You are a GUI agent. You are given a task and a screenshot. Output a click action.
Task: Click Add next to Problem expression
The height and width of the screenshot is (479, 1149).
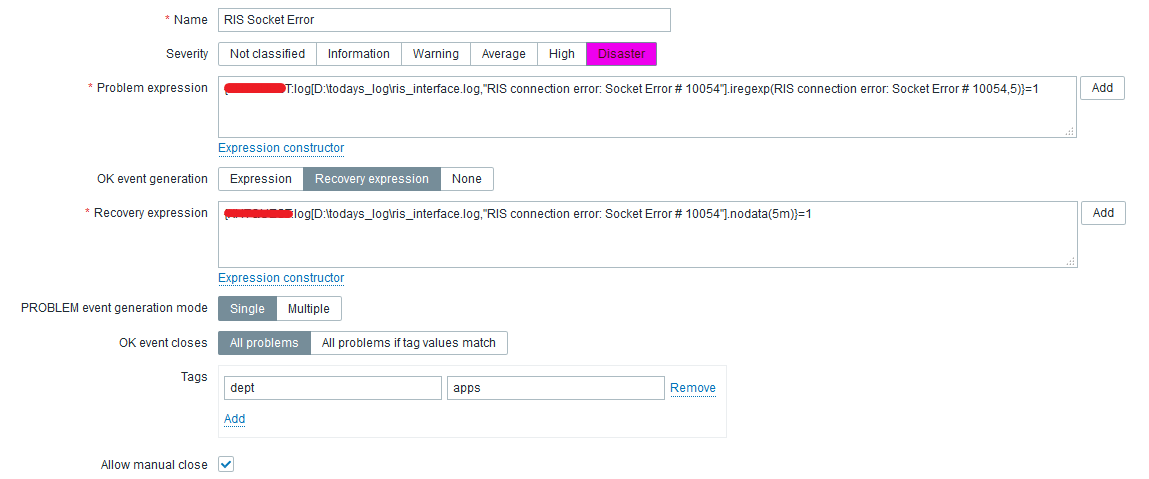coord(1102,88)
